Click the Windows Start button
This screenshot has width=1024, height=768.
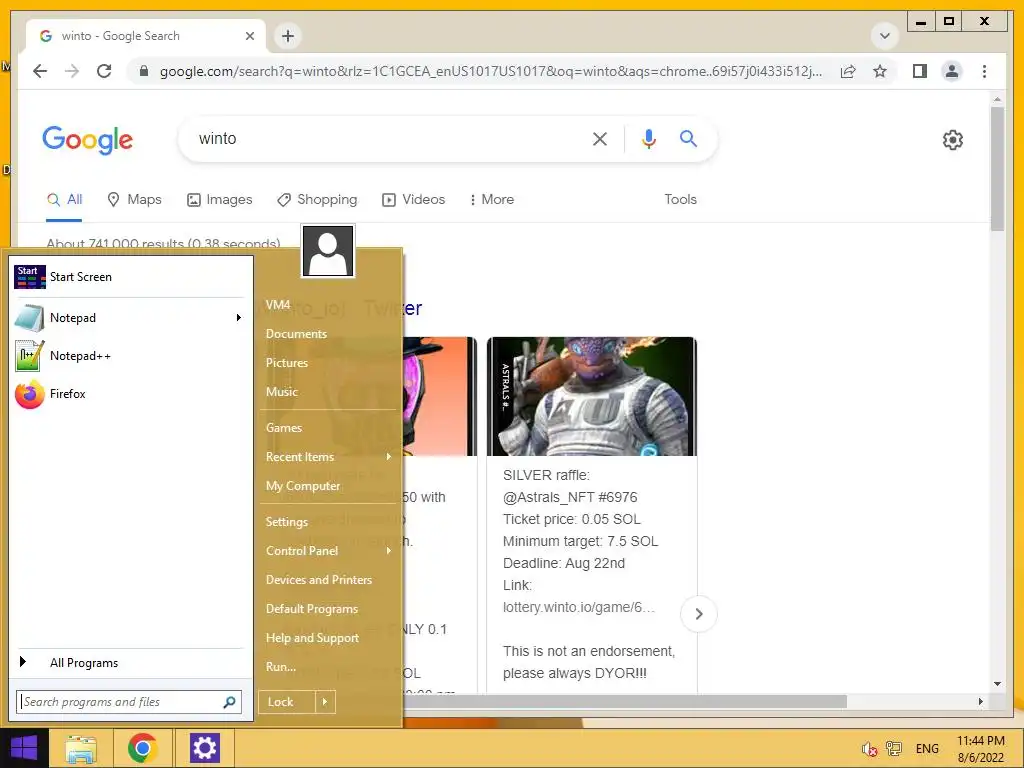coord(24,748)
